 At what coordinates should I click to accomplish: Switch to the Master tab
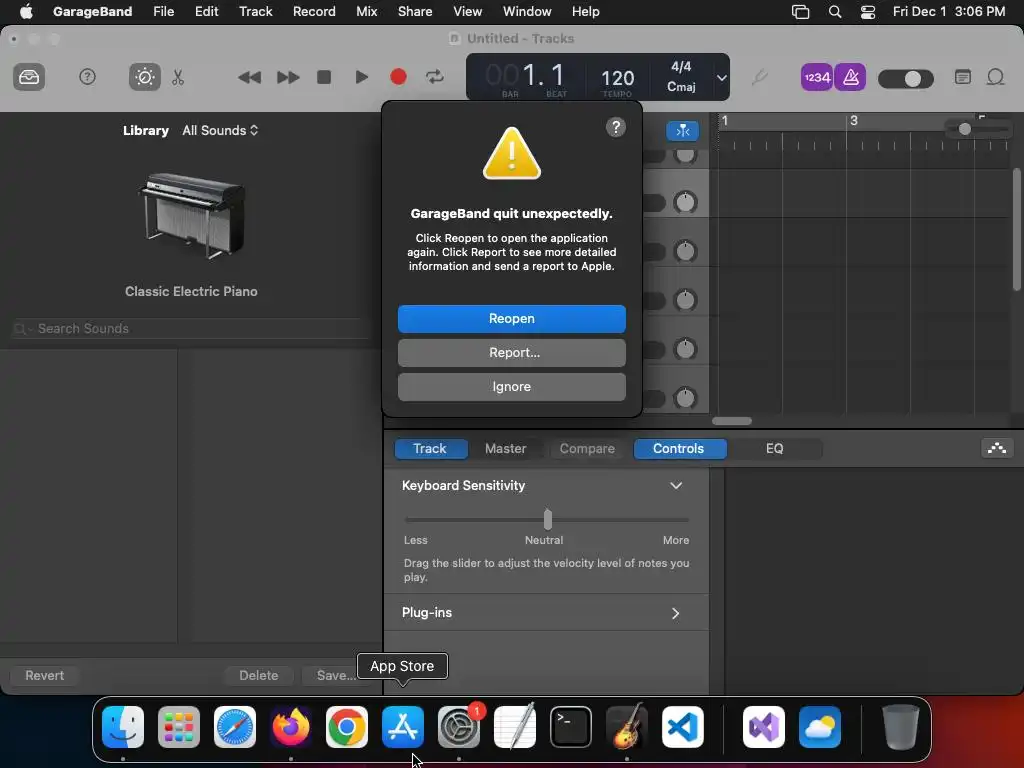click(x=505, y=449)
